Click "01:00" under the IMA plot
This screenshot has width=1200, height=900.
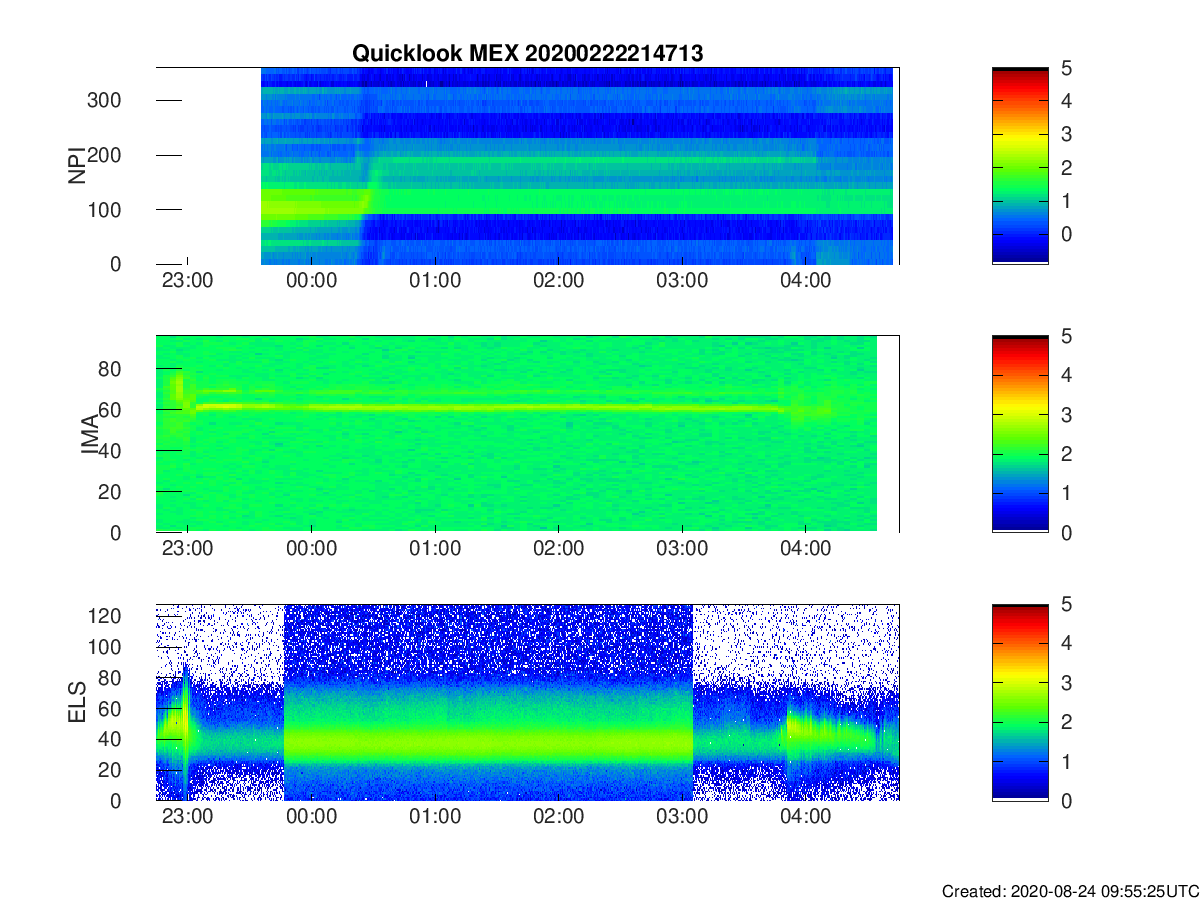(x=435, y=549)
